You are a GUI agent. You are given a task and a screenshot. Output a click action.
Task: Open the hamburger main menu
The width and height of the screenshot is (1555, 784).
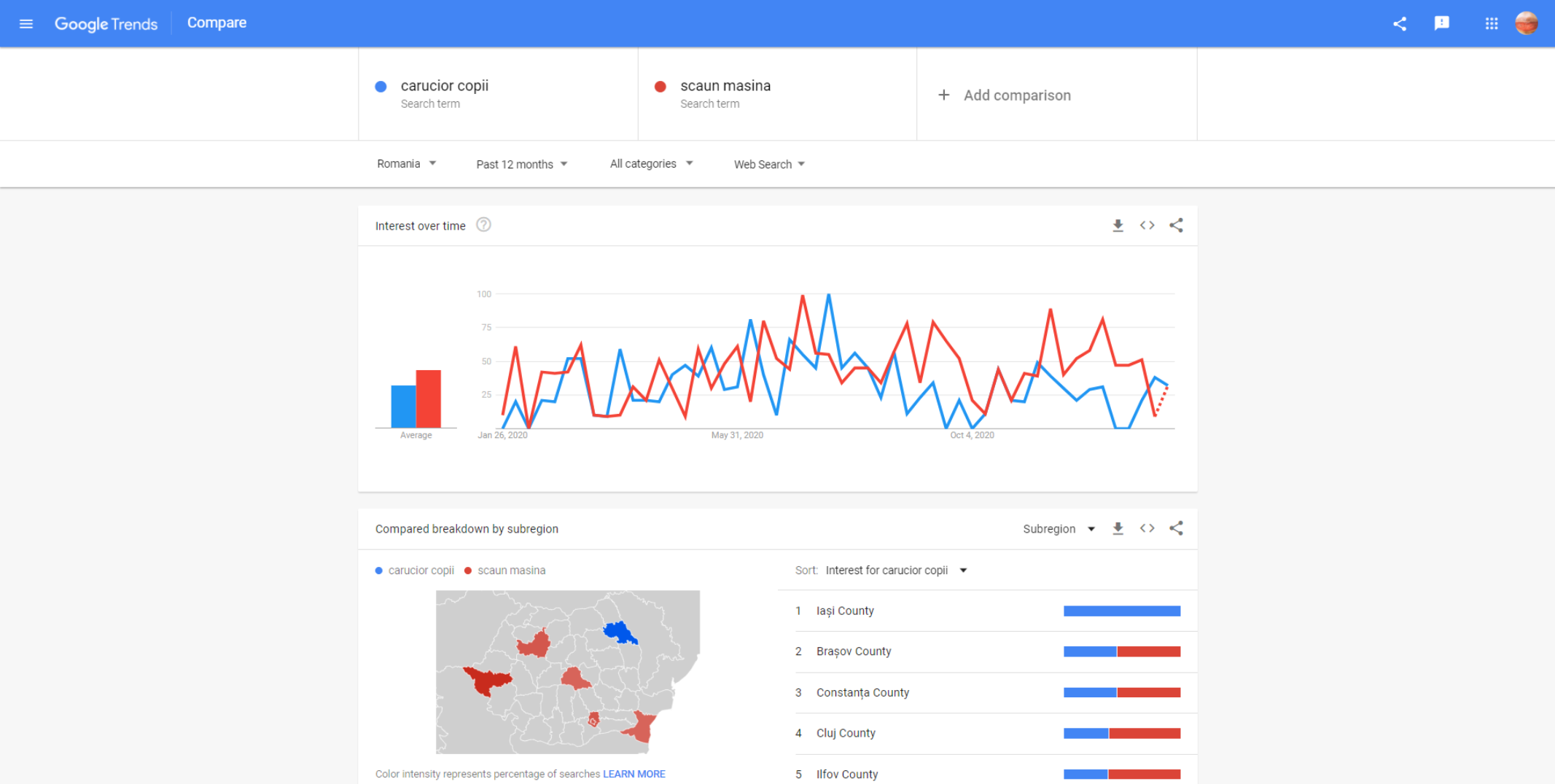pyautogui.click(x=26, y=23)
